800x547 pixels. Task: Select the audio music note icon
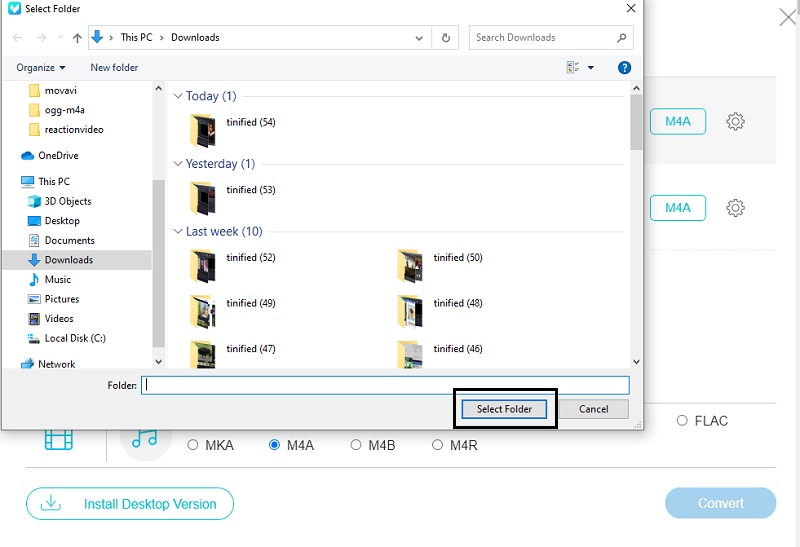click(x=145, y=438)
